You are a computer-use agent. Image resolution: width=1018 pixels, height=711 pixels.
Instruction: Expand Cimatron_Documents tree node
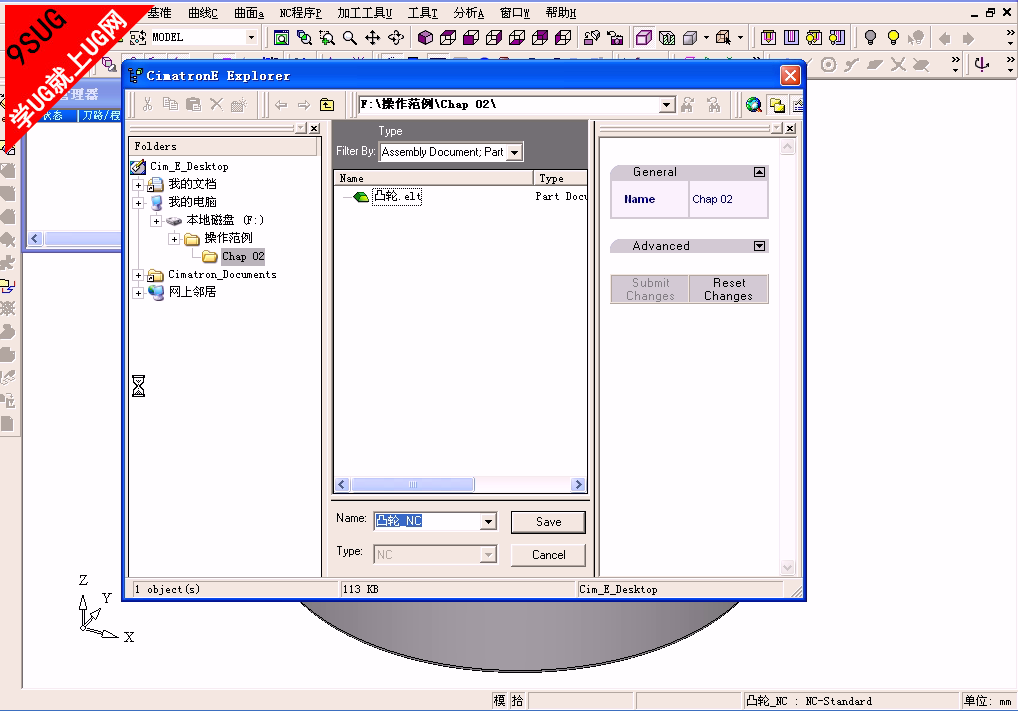pos(138,275)
